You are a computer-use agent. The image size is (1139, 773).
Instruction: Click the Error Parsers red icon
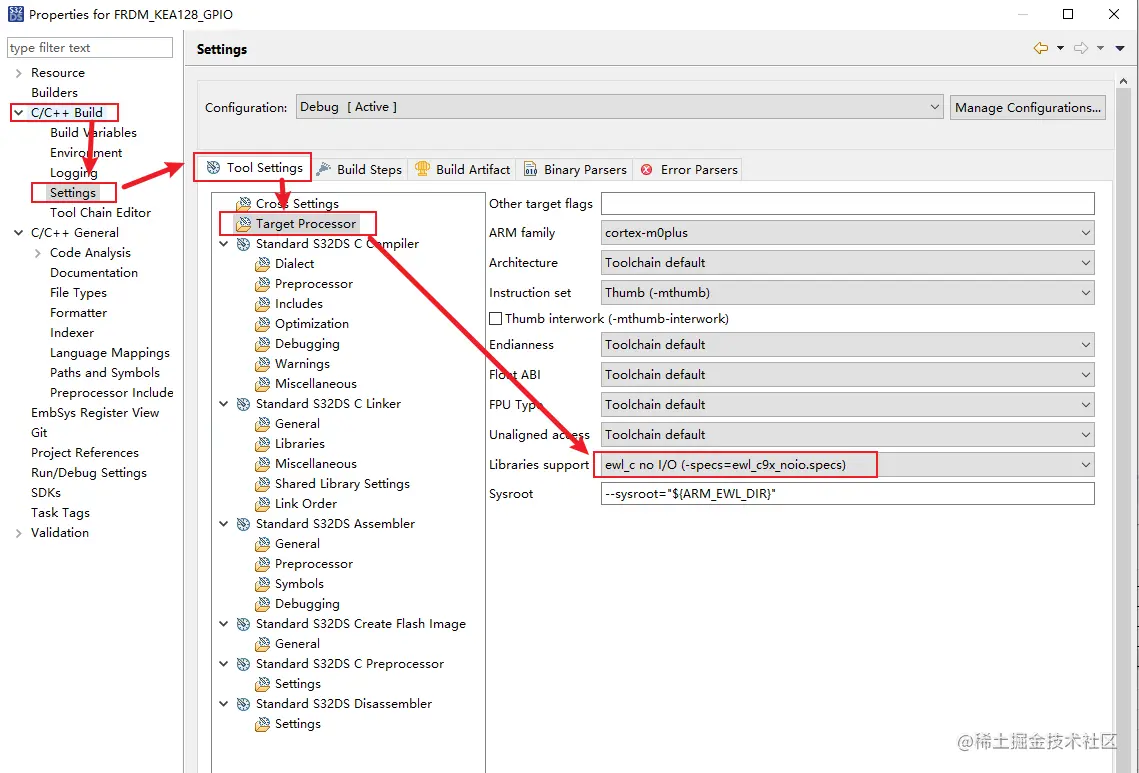pyautogui.click(x=646, y=169)
